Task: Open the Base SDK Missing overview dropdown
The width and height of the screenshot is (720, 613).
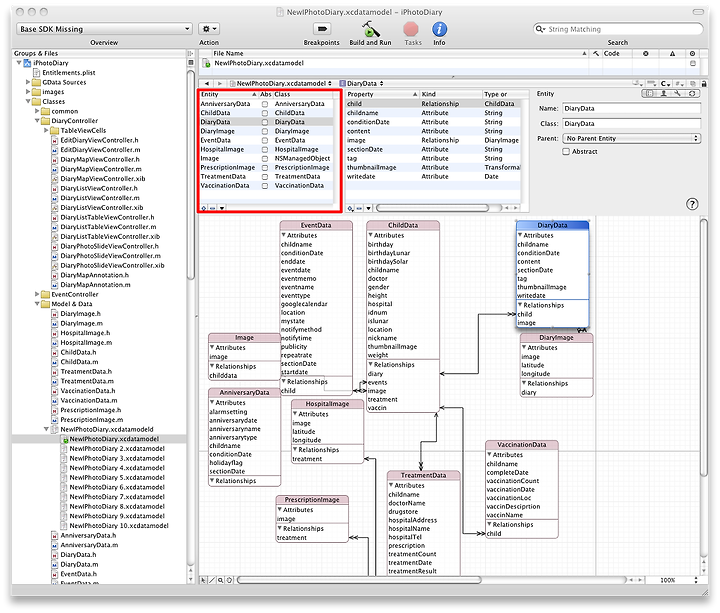Action: [x=104, y=29]
